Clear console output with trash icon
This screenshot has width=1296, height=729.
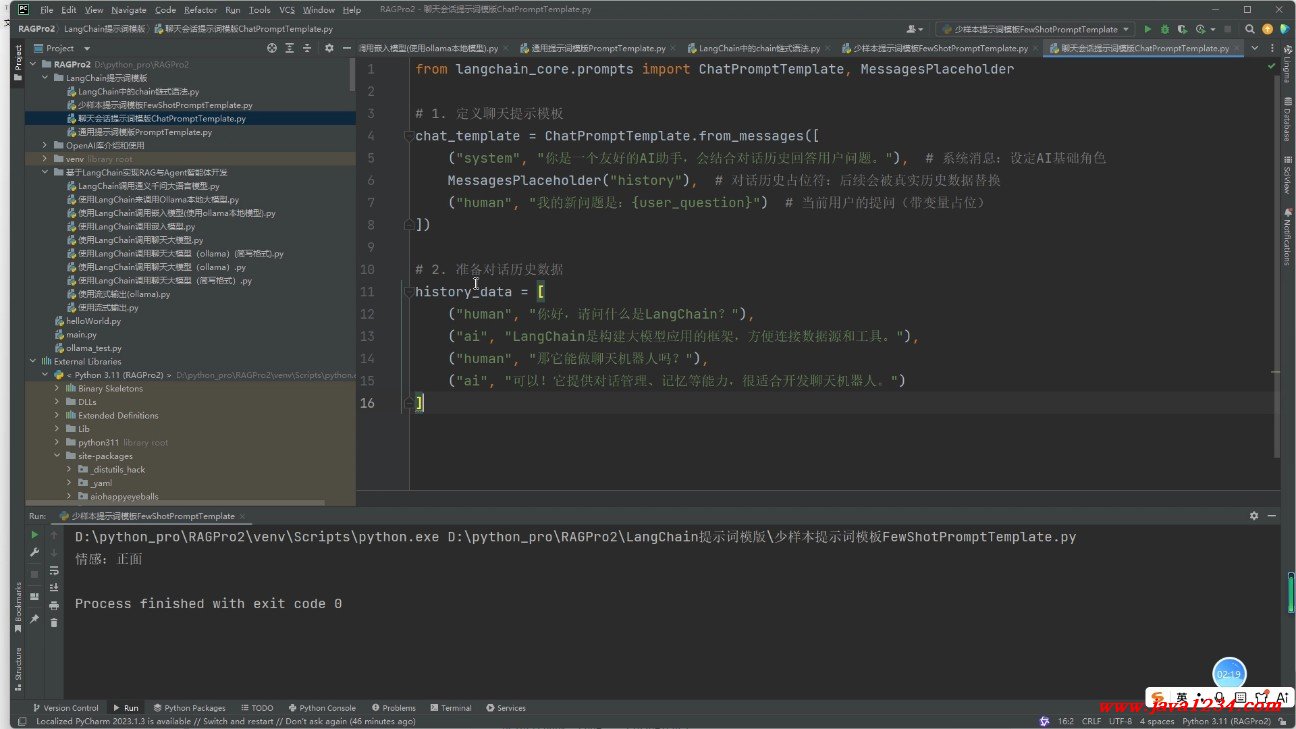click(54, 622)
